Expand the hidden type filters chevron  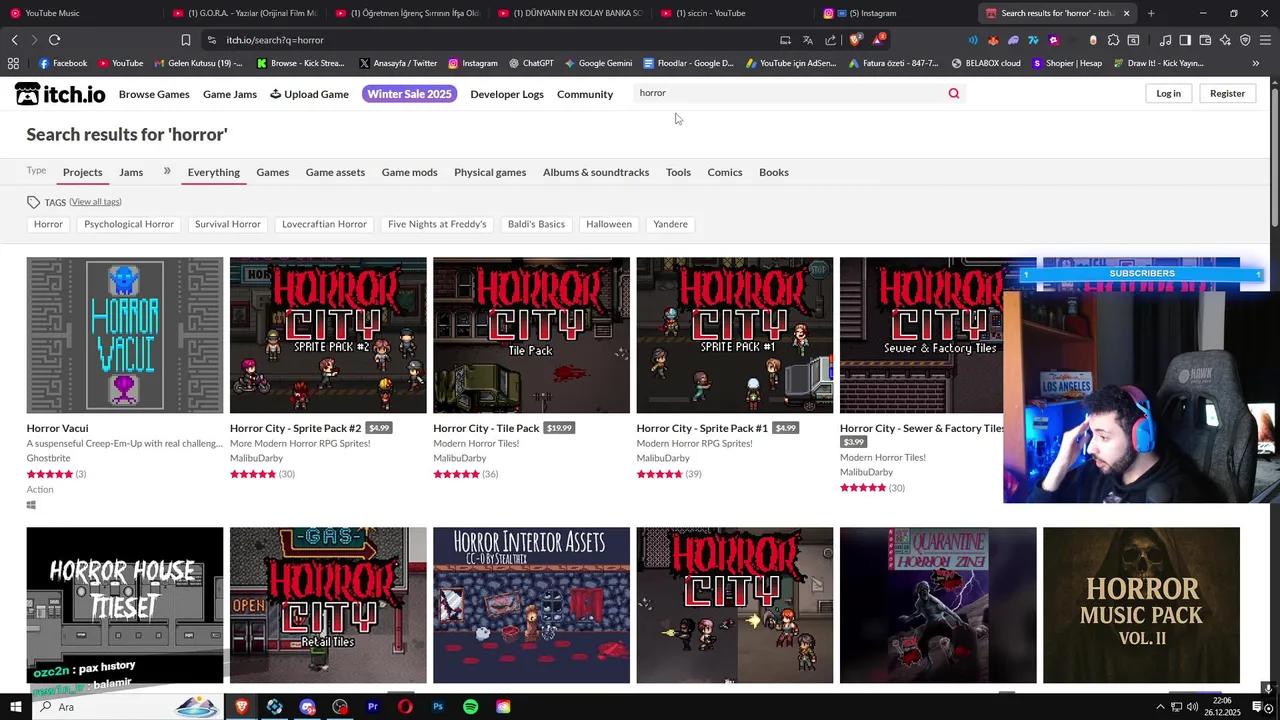[167, 170]
